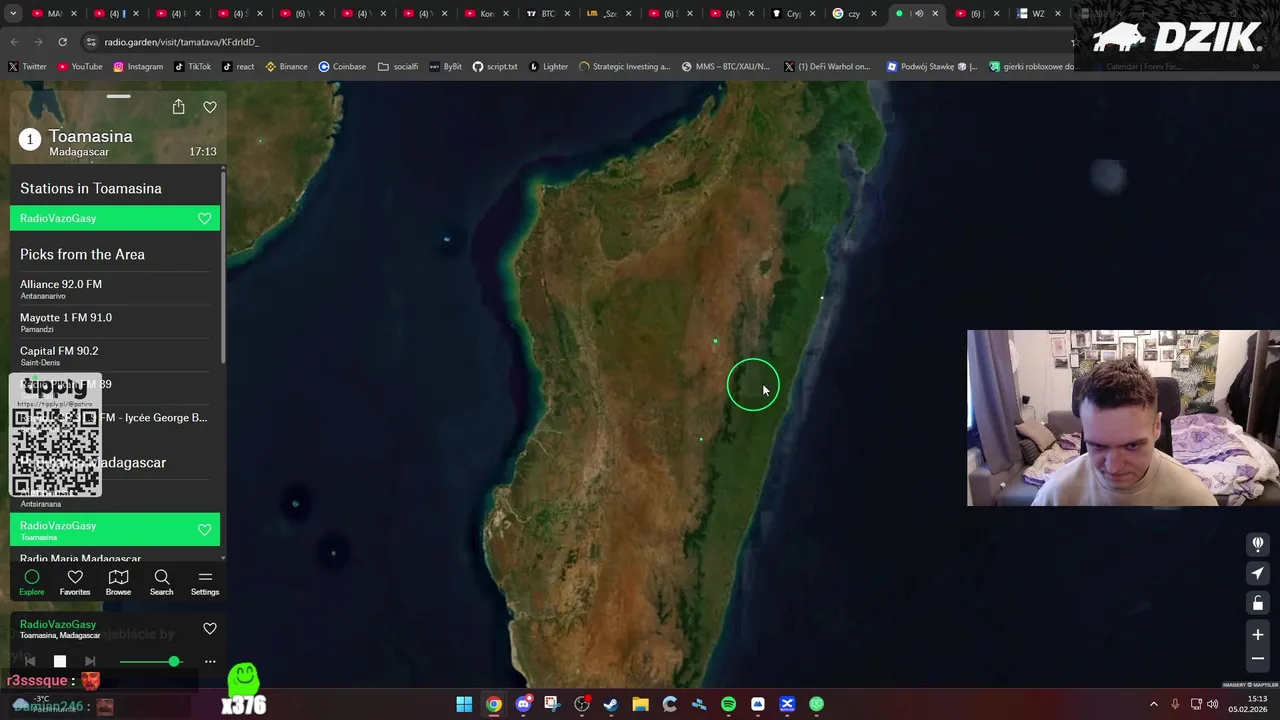Open the Coinbase bookmark
The height and width of the screenshot is (720, 1280).
click(x=342, y=67)
